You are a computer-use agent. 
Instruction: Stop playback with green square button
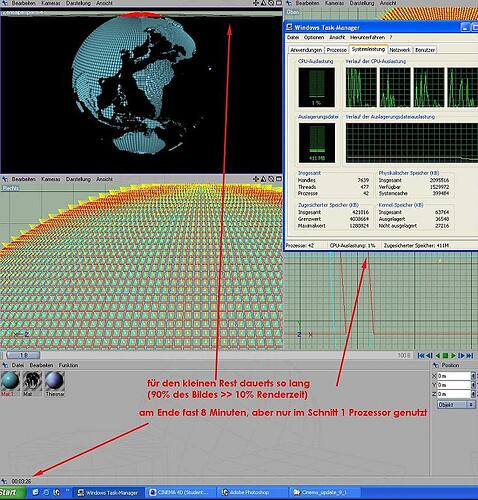(x=445, y=356)
